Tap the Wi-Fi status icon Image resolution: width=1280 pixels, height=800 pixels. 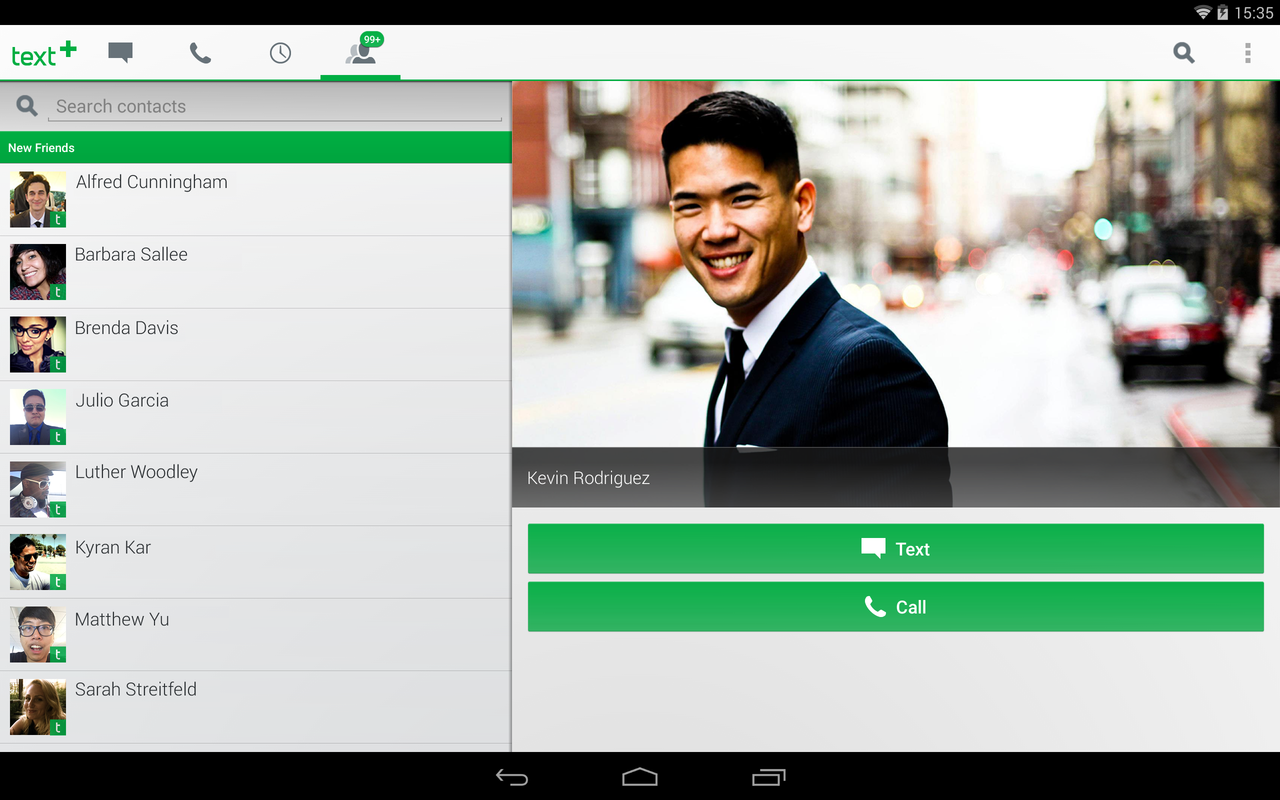(x=1203, y=13)
